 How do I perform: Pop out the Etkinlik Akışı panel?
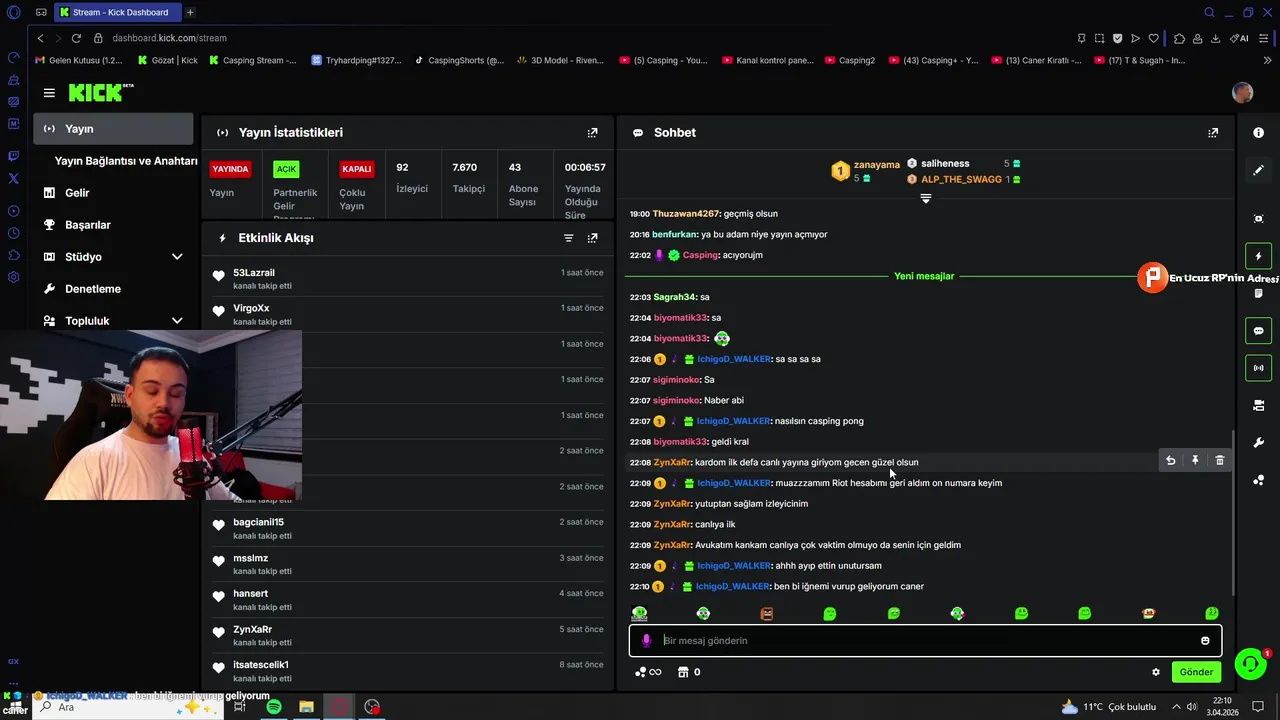point(592,238)
